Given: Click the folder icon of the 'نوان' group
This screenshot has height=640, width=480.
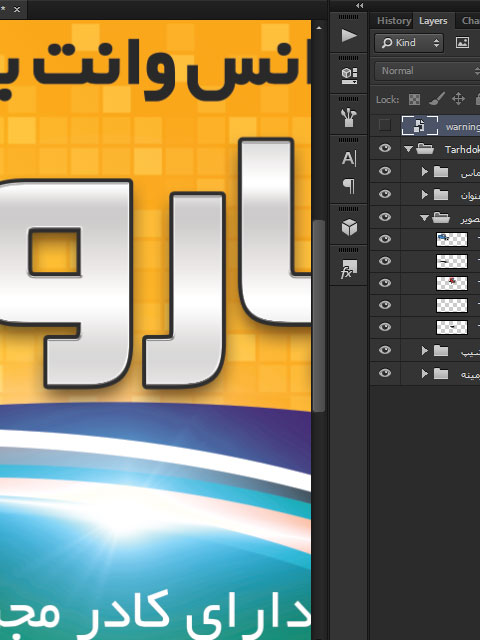Looking at the screenshot, I should (441, 195).
